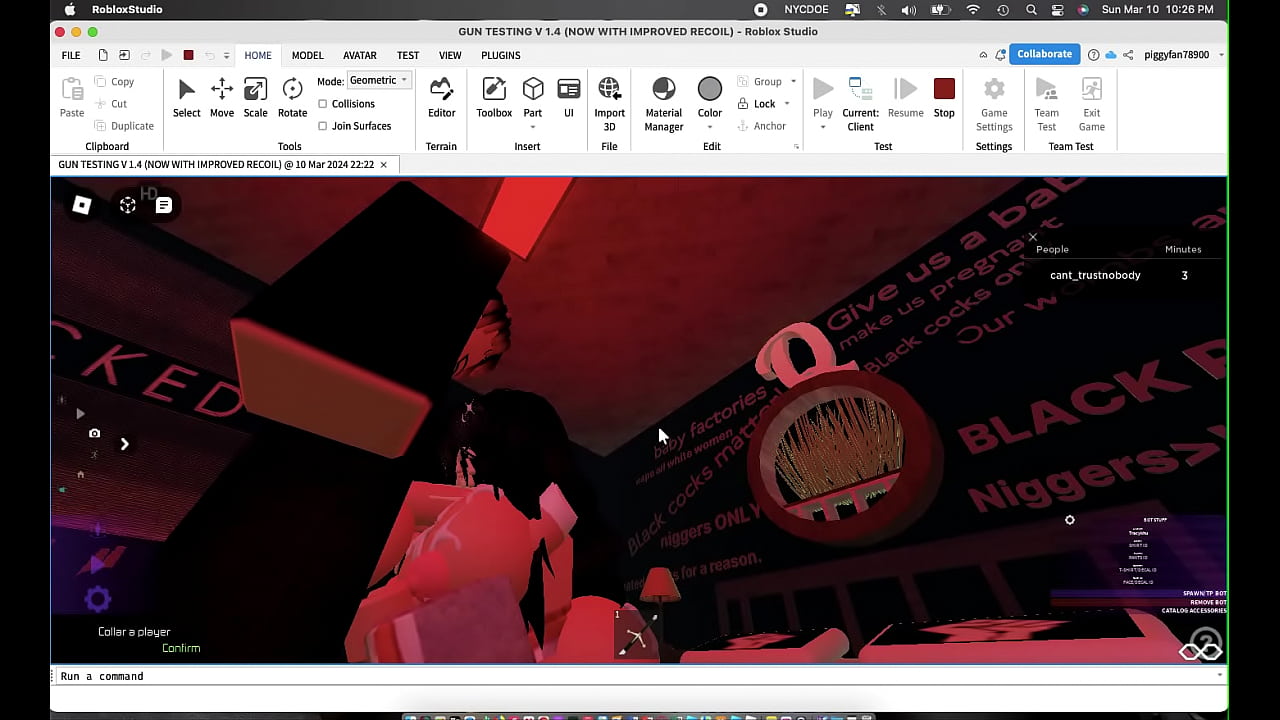Image resolution: width=1280 pixels, height=720 pixels.
Task: Open the PLUGINS tab
Action: (500, 56)
